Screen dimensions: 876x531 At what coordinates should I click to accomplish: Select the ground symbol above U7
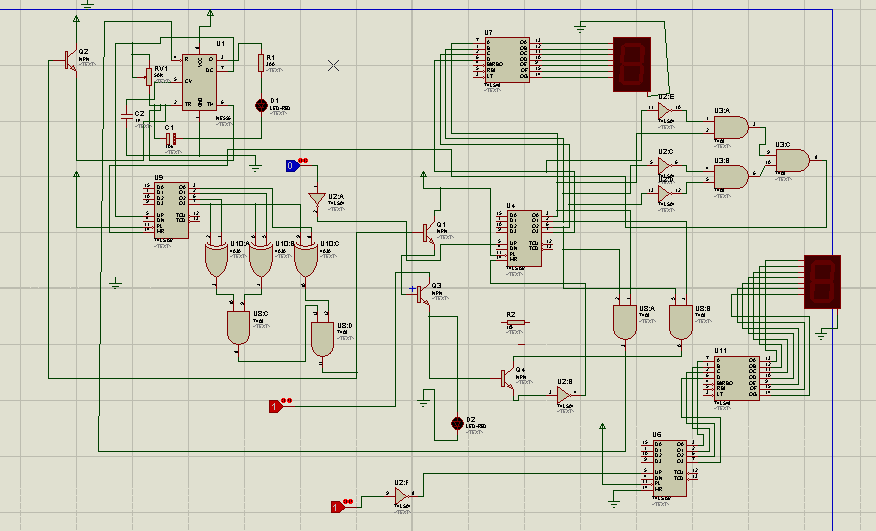click(x=580, y=27)
